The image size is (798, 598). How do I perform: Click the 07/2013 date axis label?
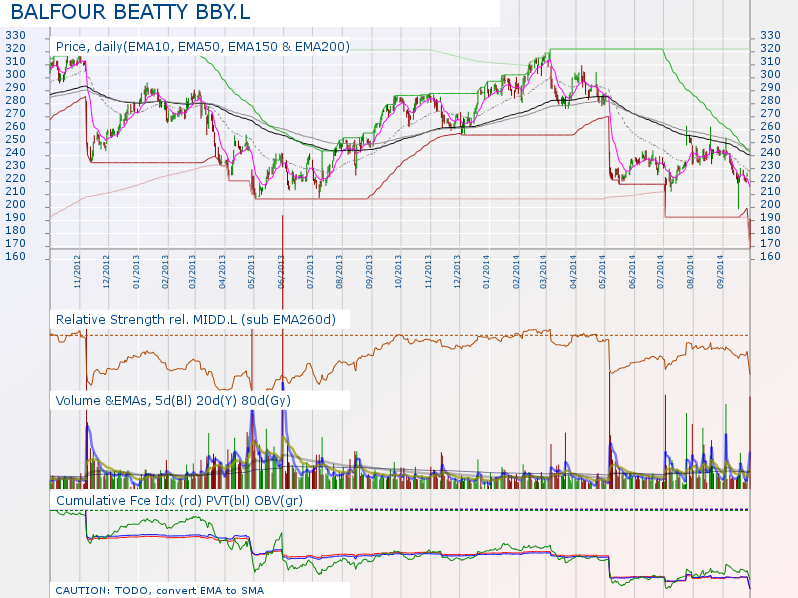pos(310,272)
